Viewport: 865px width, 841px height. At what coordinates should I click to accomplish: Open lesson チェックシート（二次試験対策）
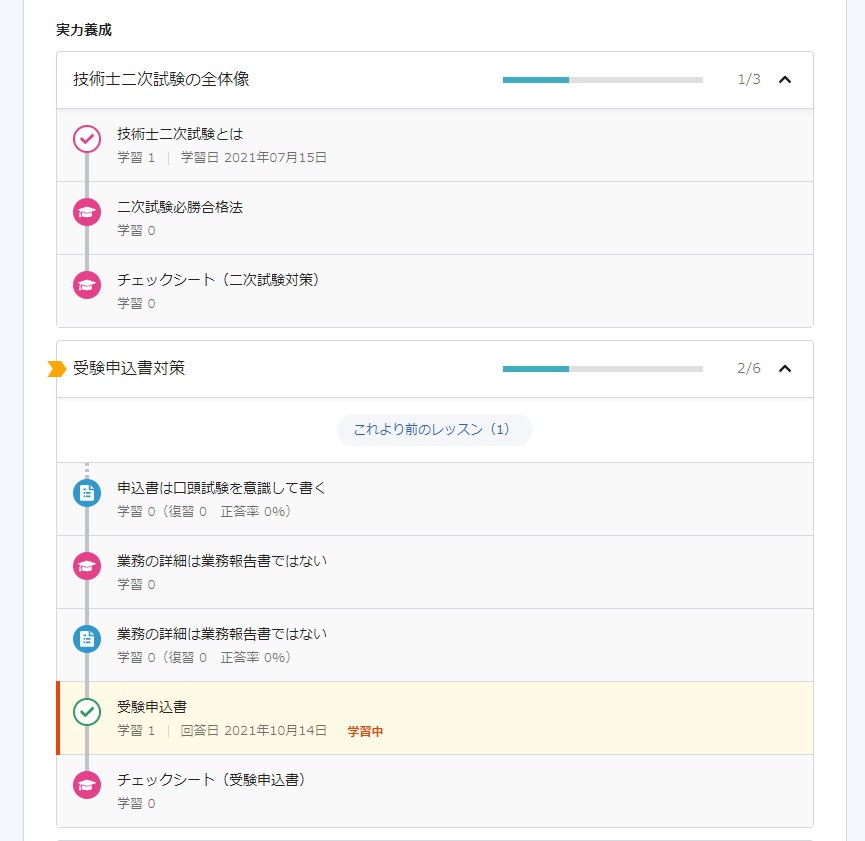pos(435,291)
